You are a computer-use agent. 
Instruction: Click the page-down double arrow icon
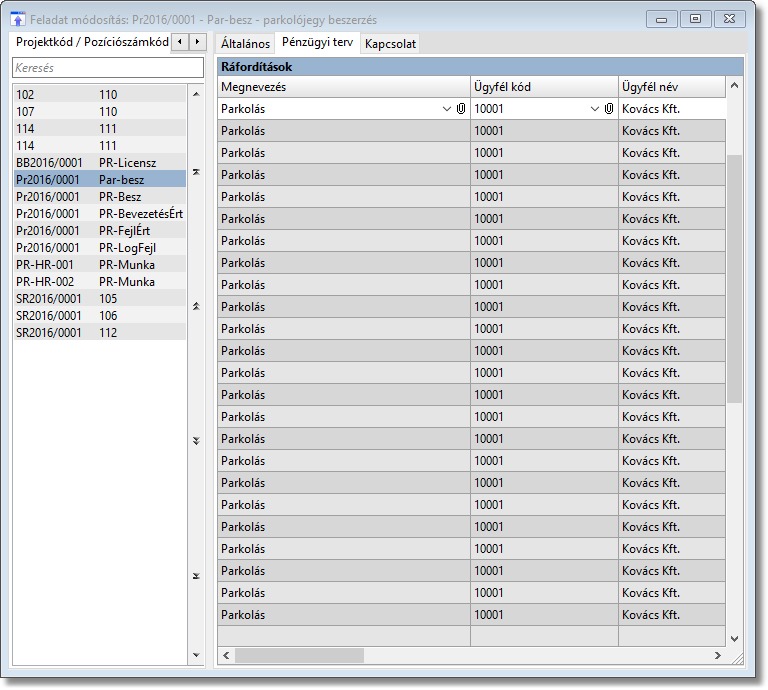coord(196,440)
